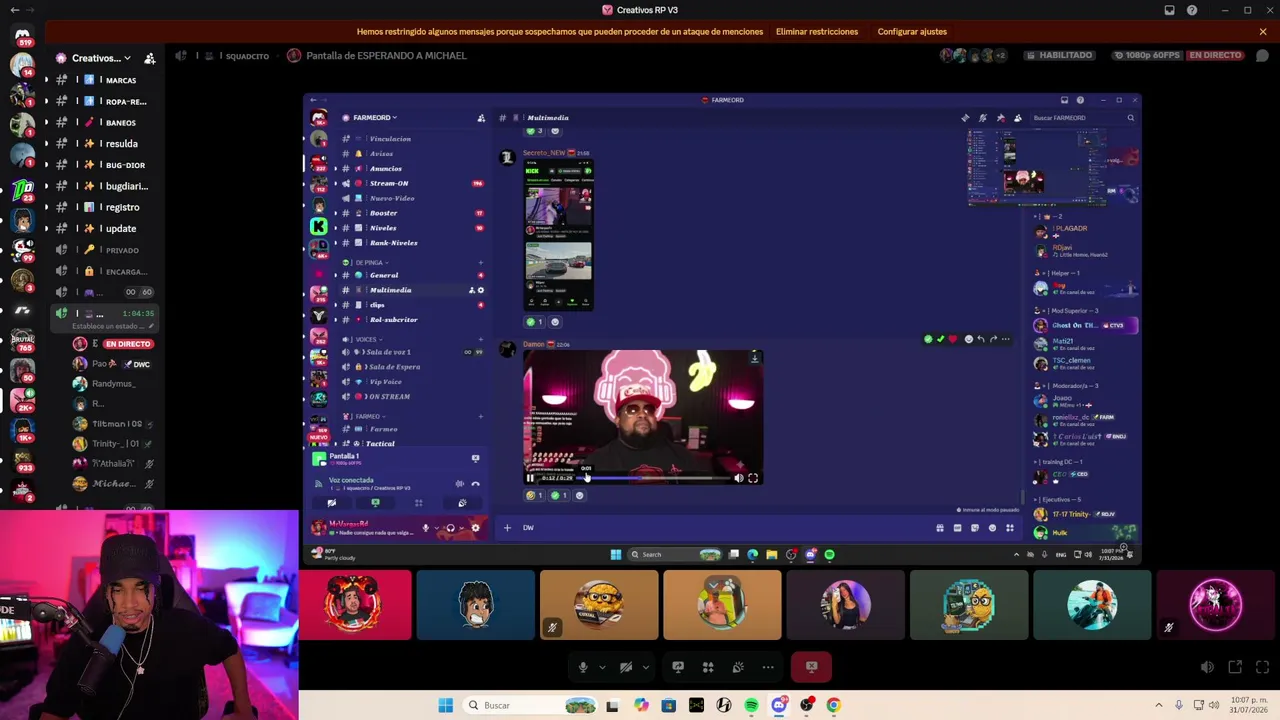Image resolution: width=1280 pixels, height=720 pixels.
Task: Show the voice channel chat icon
Action: pos(1262,56)
